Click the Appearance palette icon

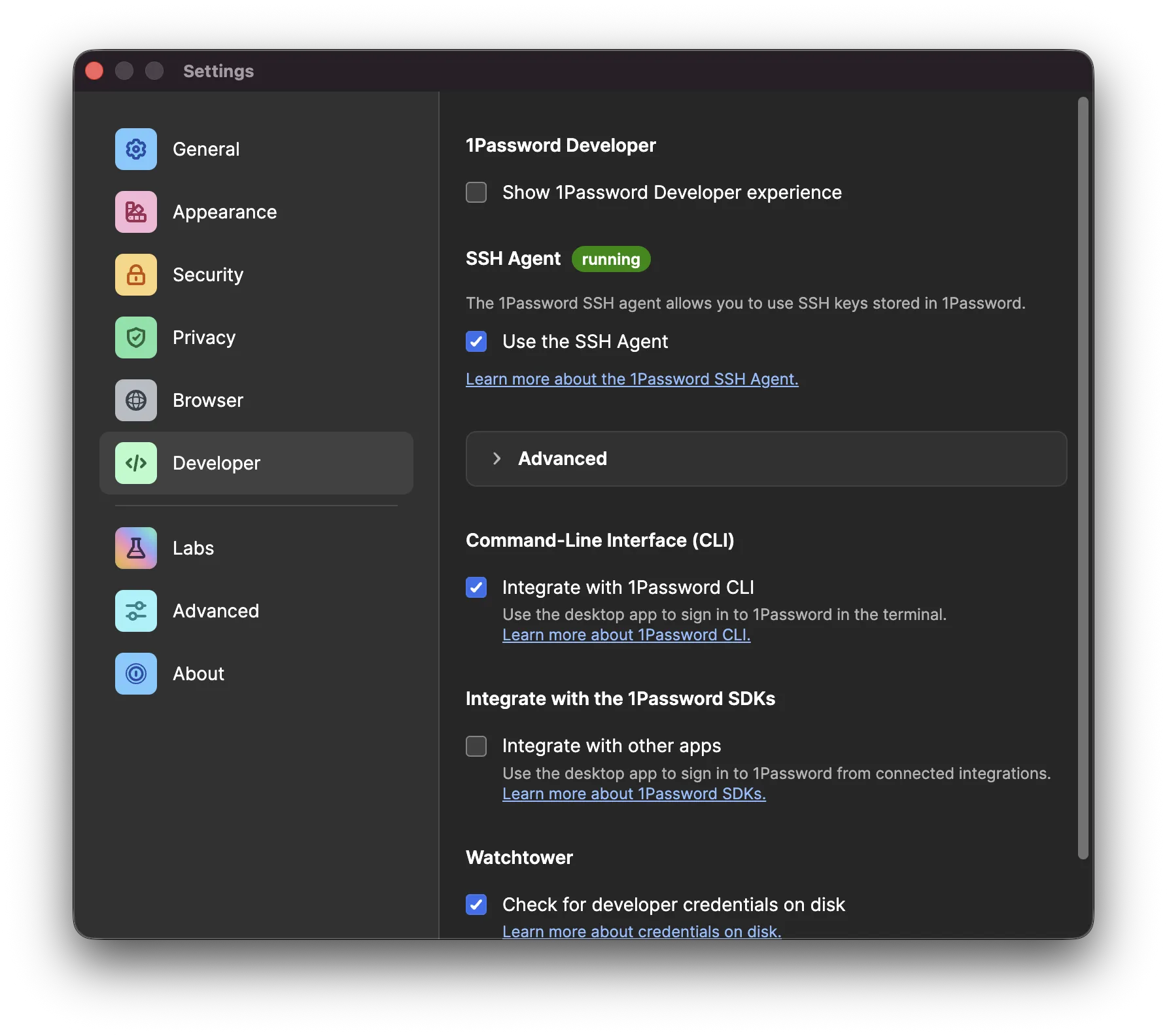[x=136, y=212]
